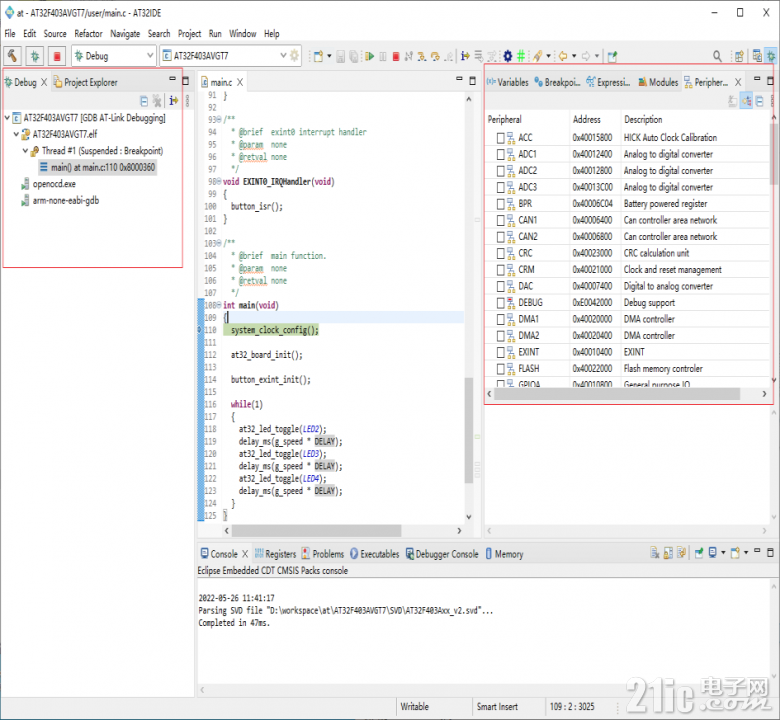780x720 pixels.
Task: Click the Peripherals collapse-all icon
Action: point(760,101)
